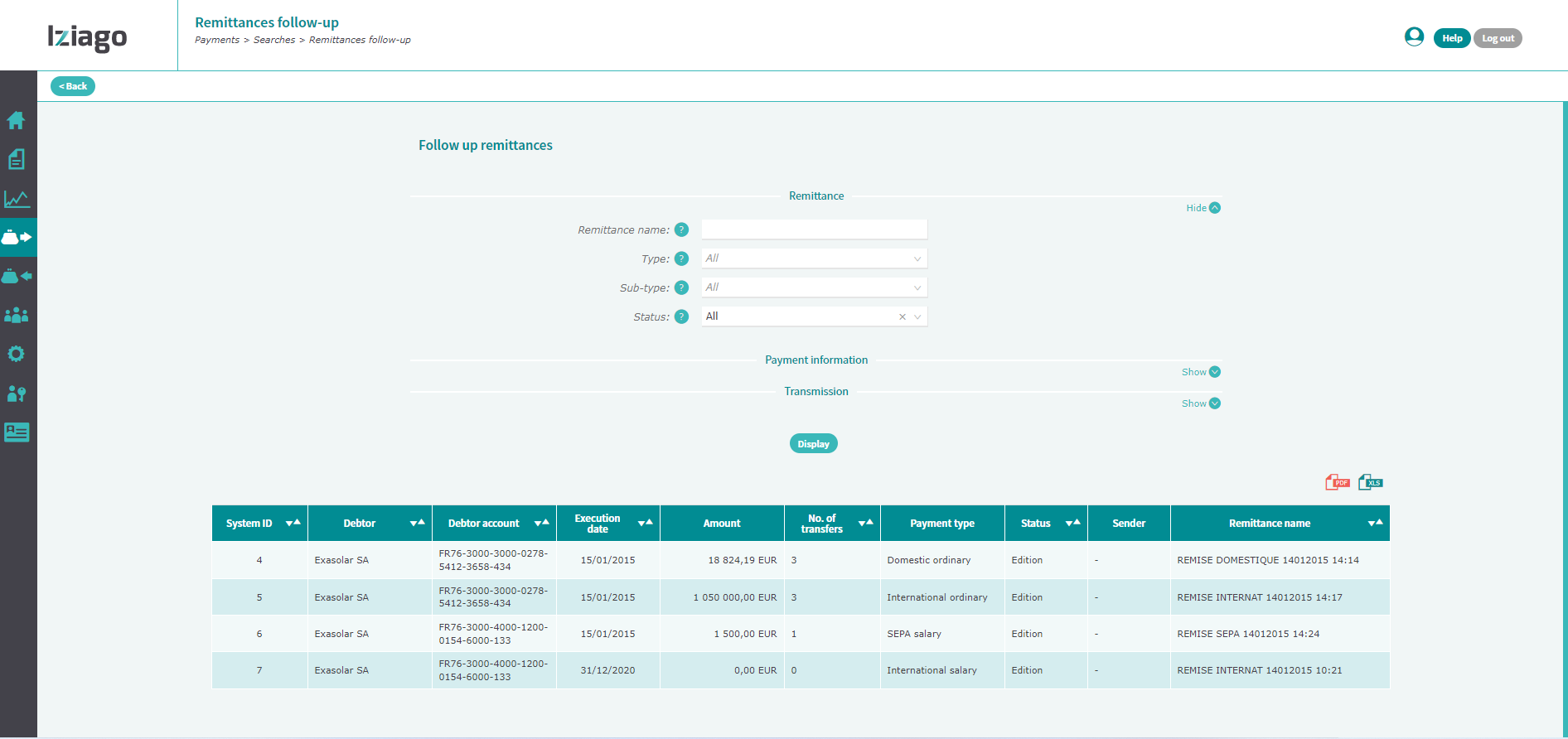Click the user profile avatar icon
Screen dimensions: 1568x739
pos(1414,36)
